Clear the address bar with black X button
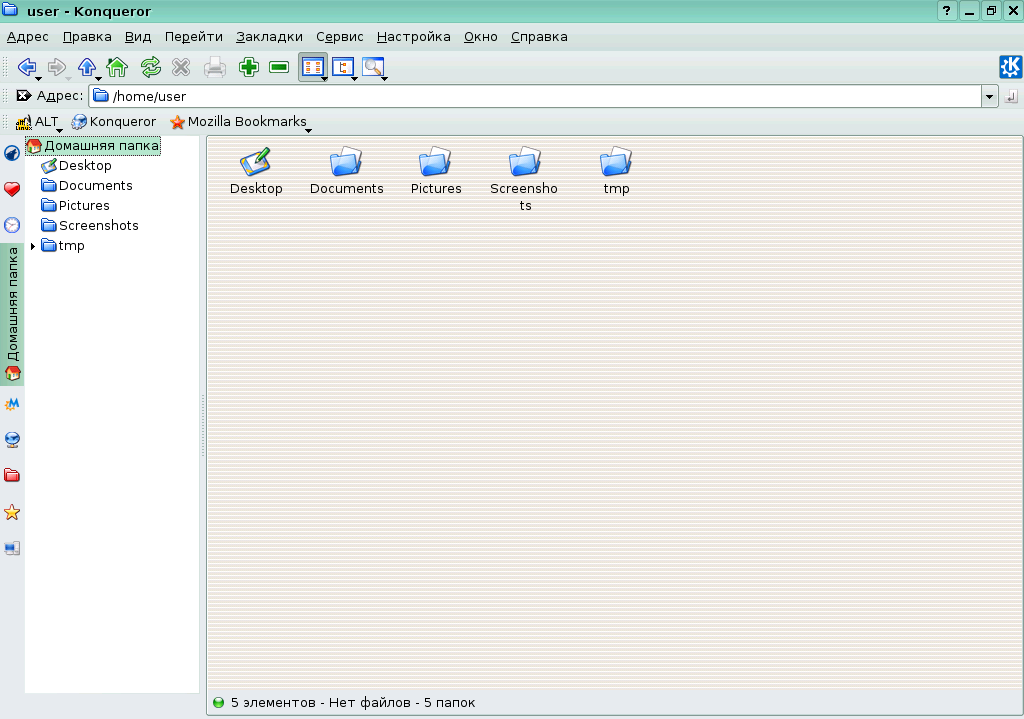 tap(23, 96)
